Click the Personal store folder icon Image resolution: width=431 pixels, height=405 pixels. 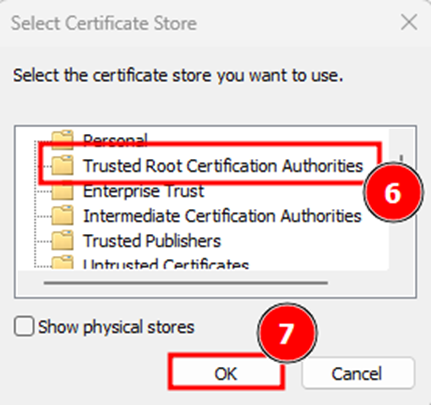tap(62, 139)
